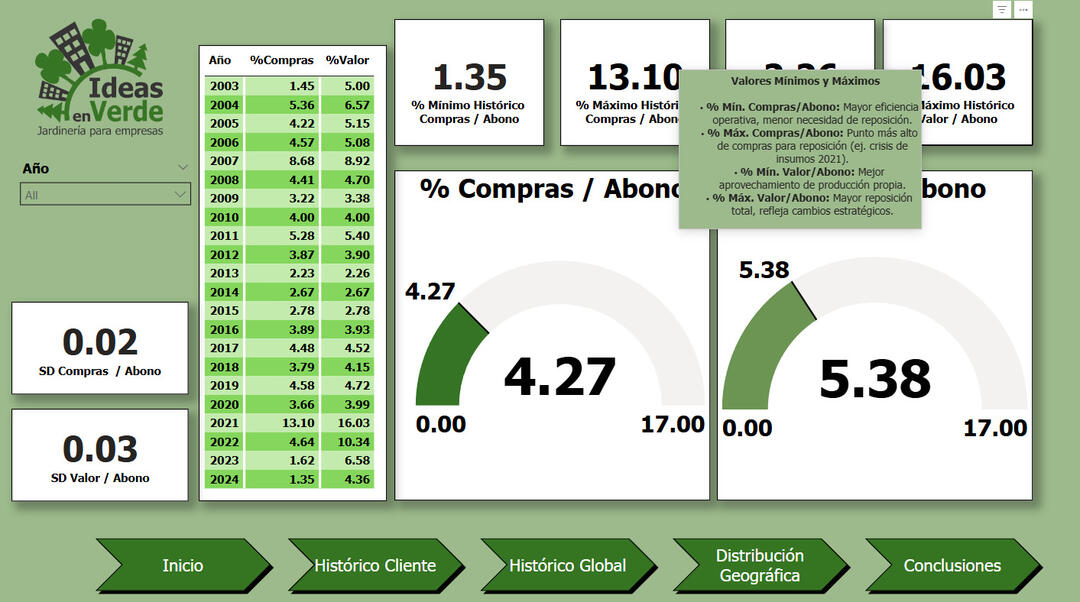Click the Año column header in table

point(220,60)
